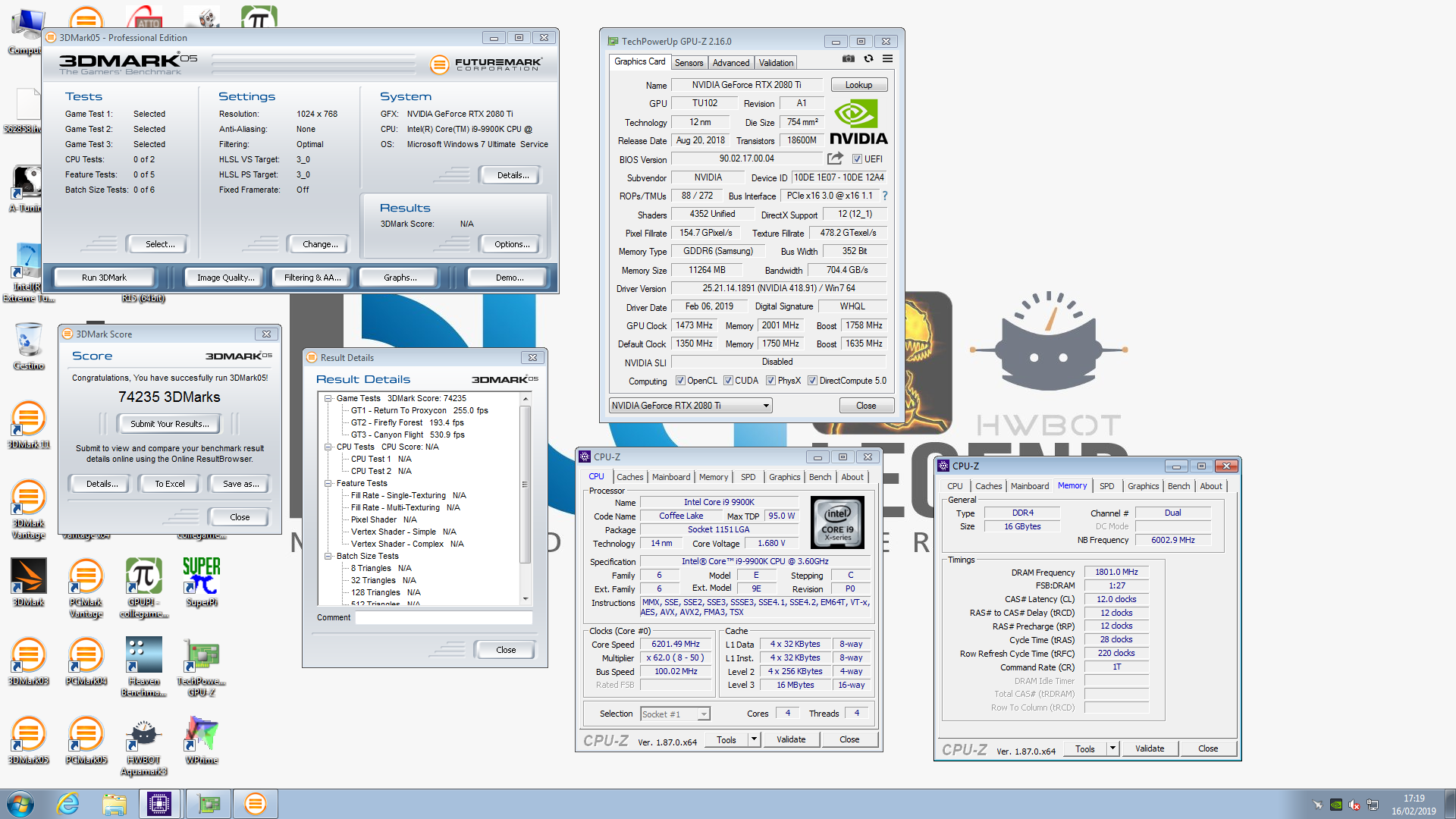This screenshot has width=1456, height=819.
Task: Open the GPUPI desktop shortcut
Action: click(x=144, y=588)
